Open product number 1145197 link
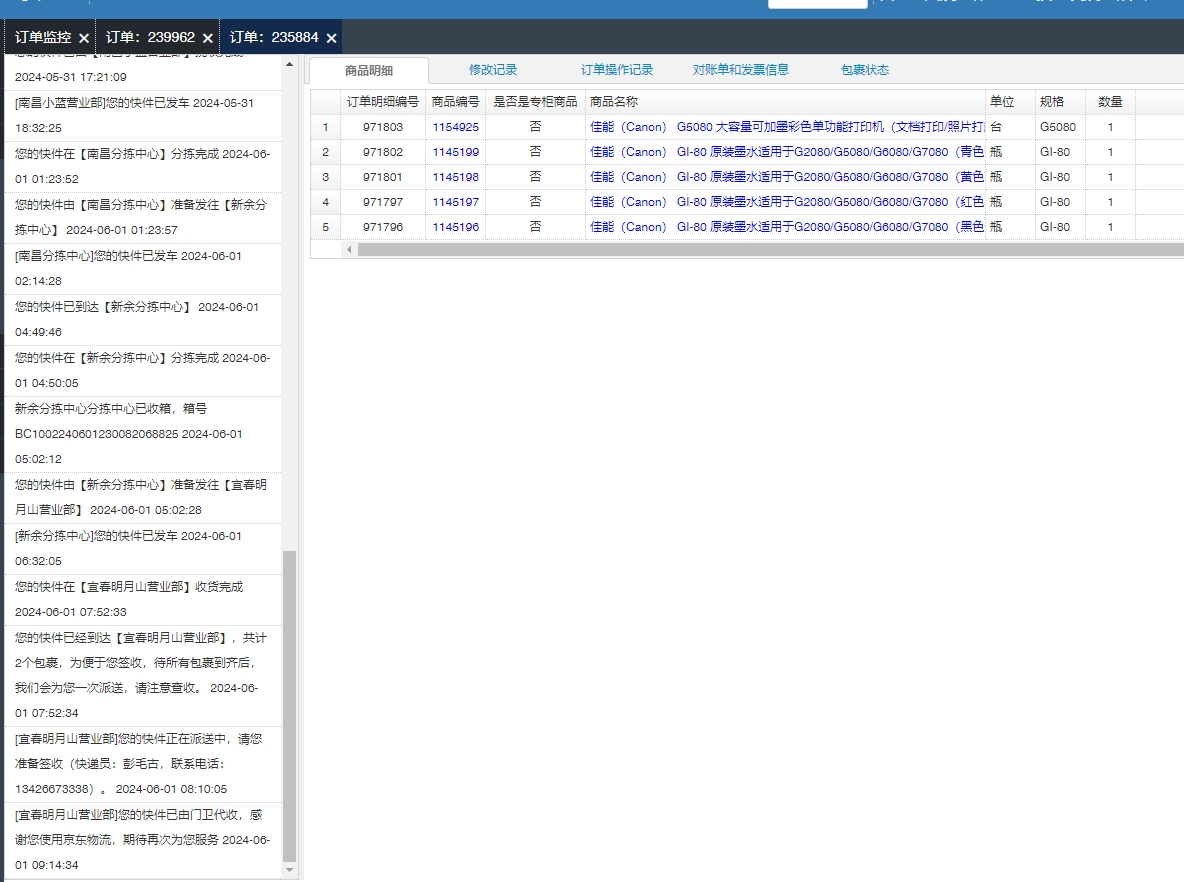This screenshot has width=1184, height=882. [x=455, y=202]
